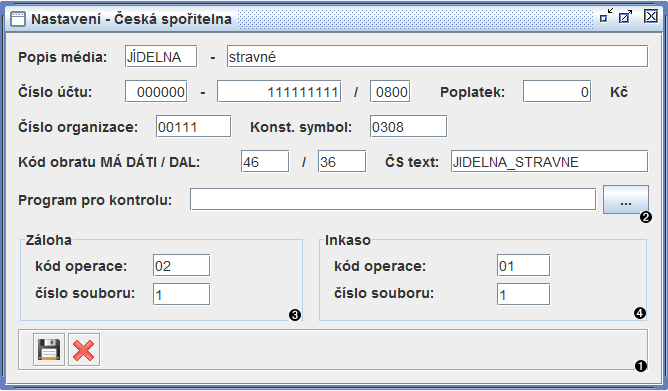Minimize the Nastavení window

[x=606, y=16]
